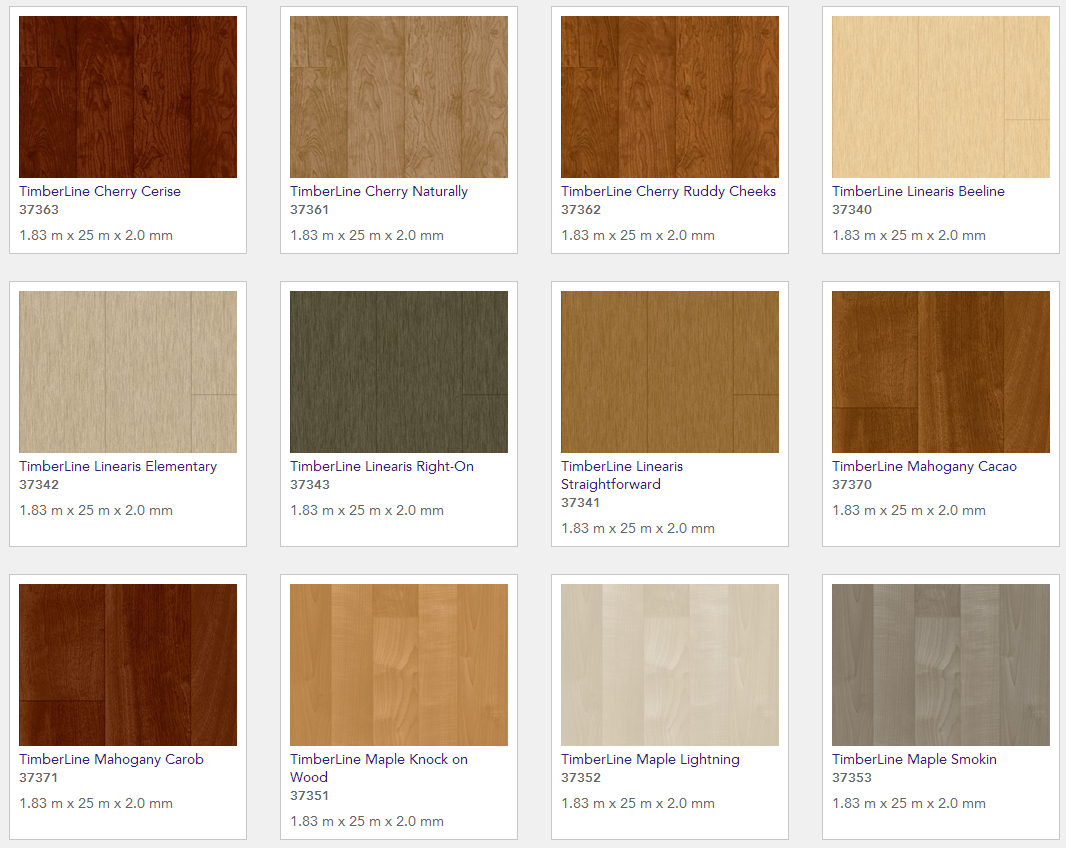Image resolution: width=1066 pixels, height=848 pixels.
Task: Select product code 37351
Action: point(309,796)
